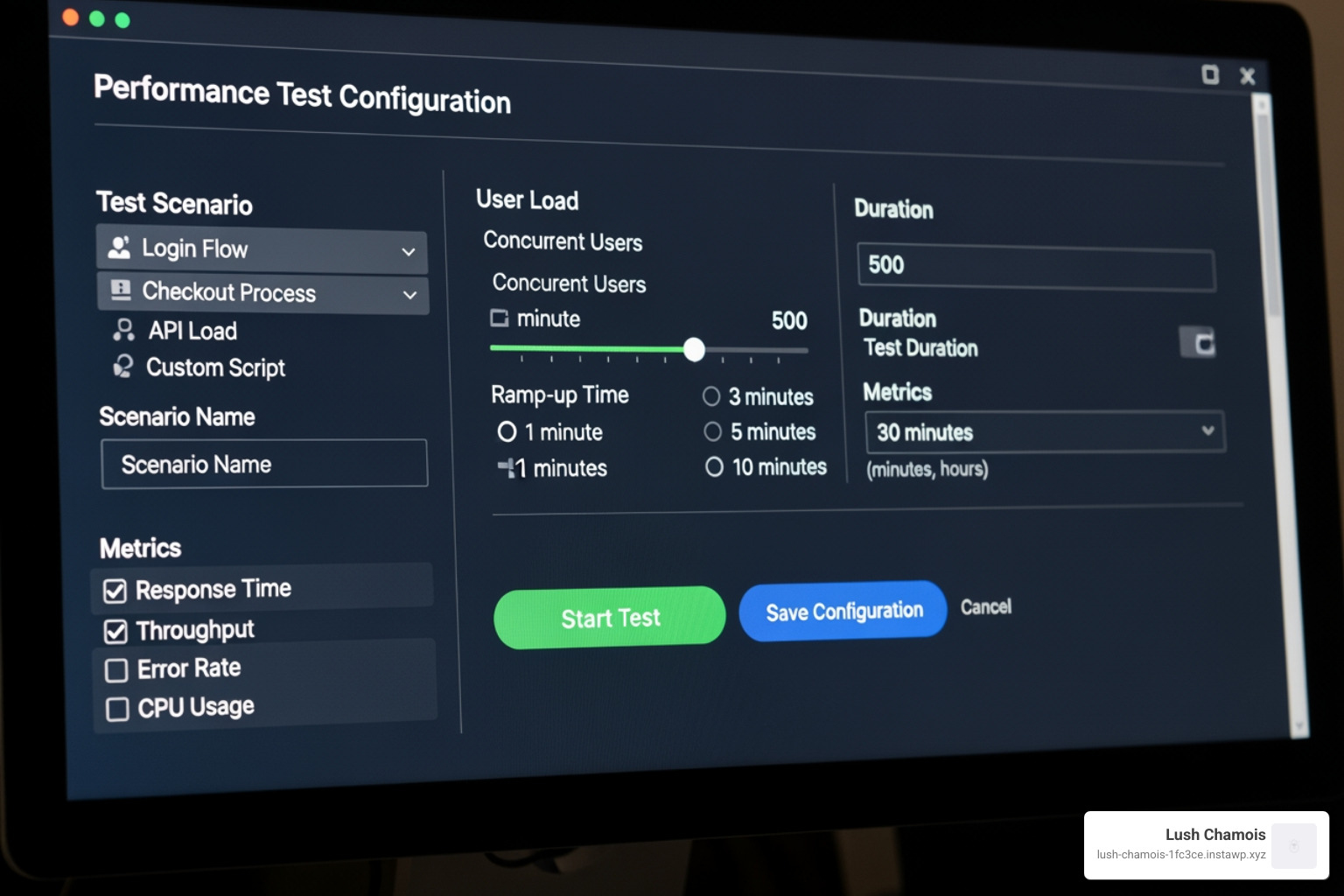The image size is (1344, 896).
Task: Focus the Scenario Name input field
Action: point(264,464)
